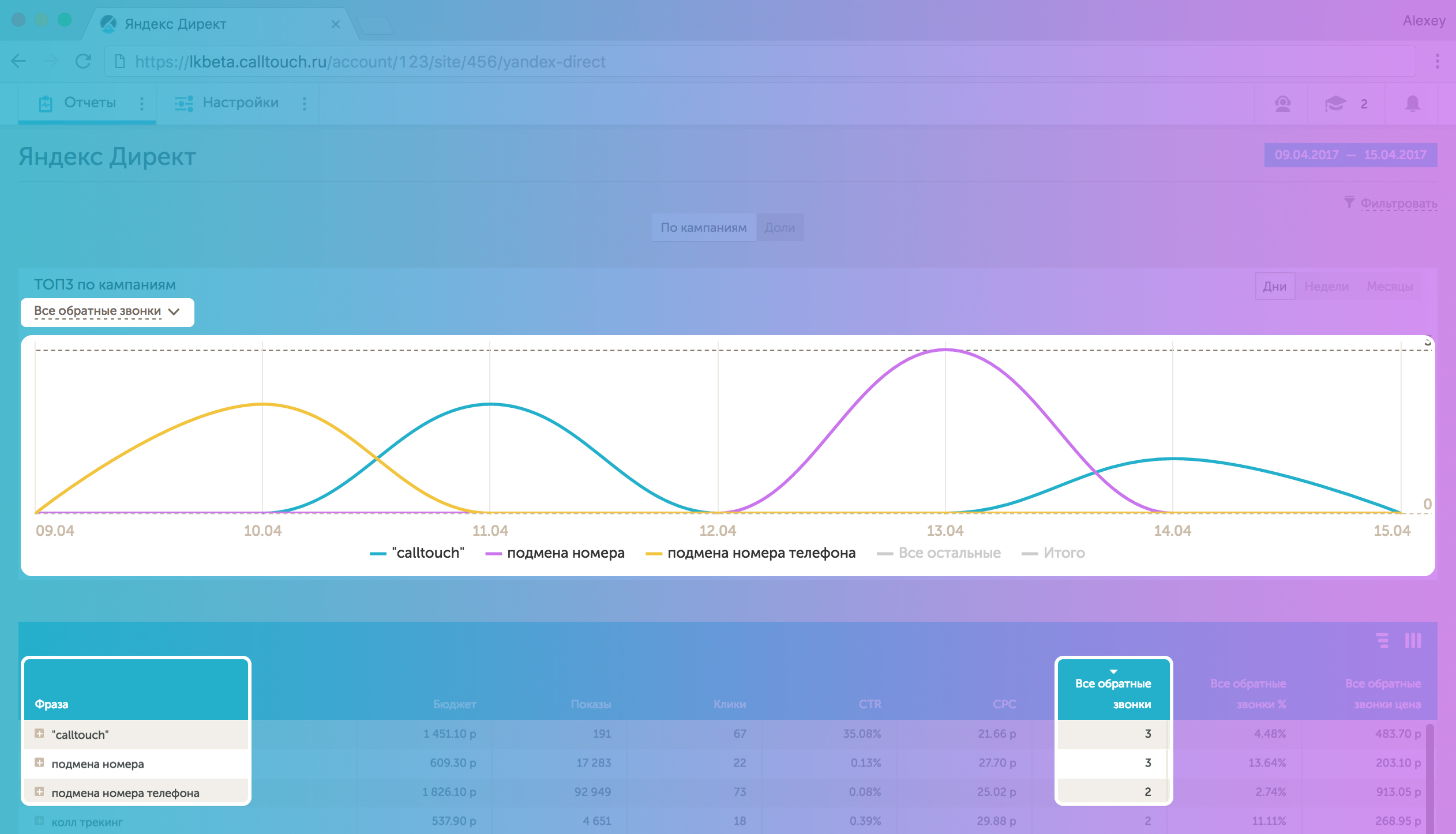Click the Фильтровать link
The width and height of the screenshot is (1456, 834).
(1399, 203)
